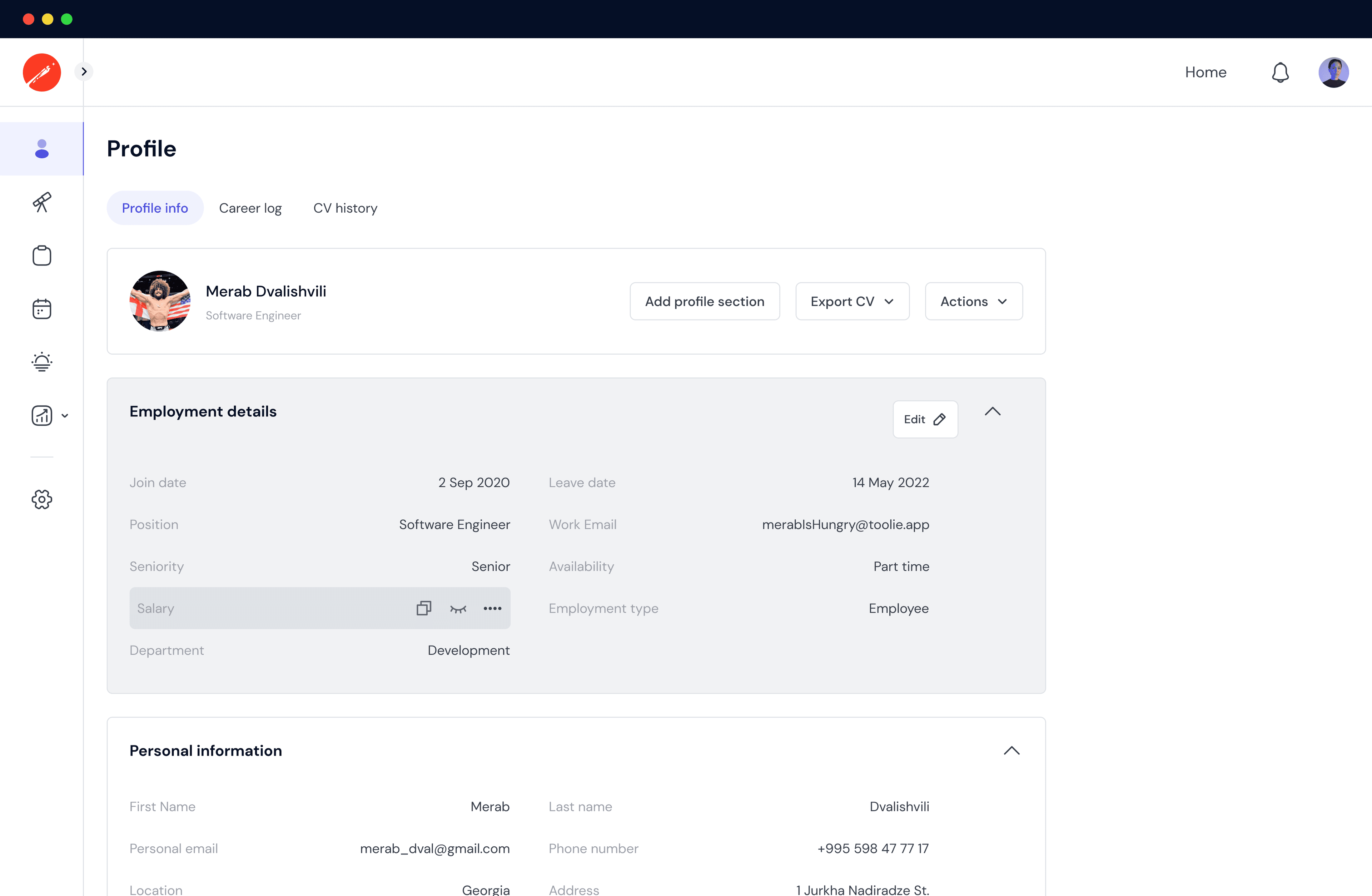The height and width of the screenshot is (896, 1372).
Task: Open the telescope section in the sidebar
Action: tap(41, 202)
